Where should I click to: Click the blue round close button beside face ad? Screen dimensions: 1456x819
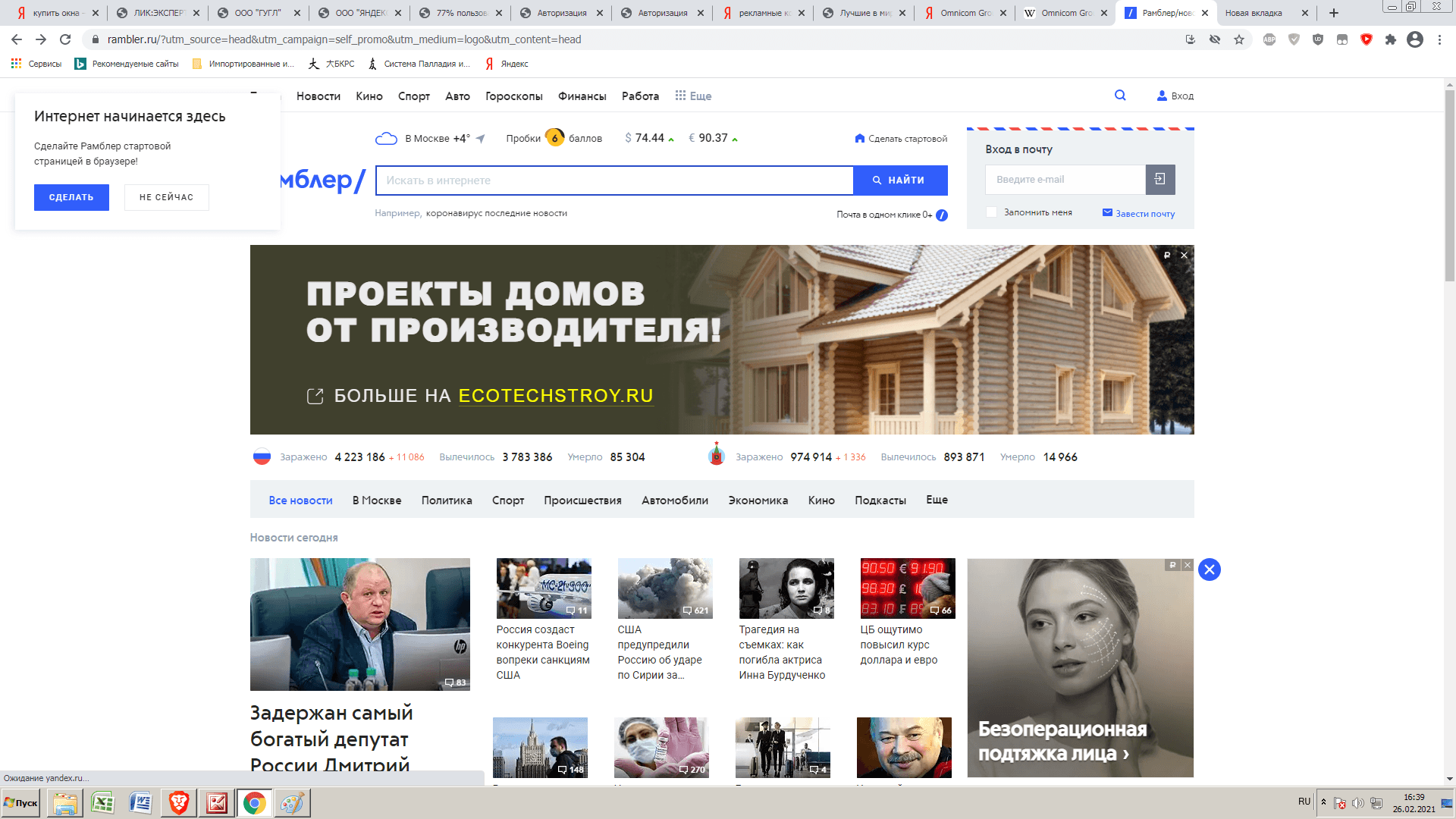[1209, 570]
